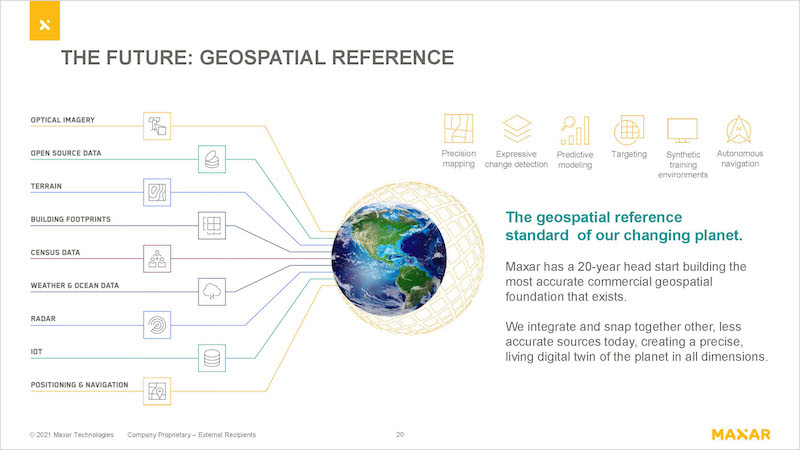Click the IoT database icon

tap(212, 358)
